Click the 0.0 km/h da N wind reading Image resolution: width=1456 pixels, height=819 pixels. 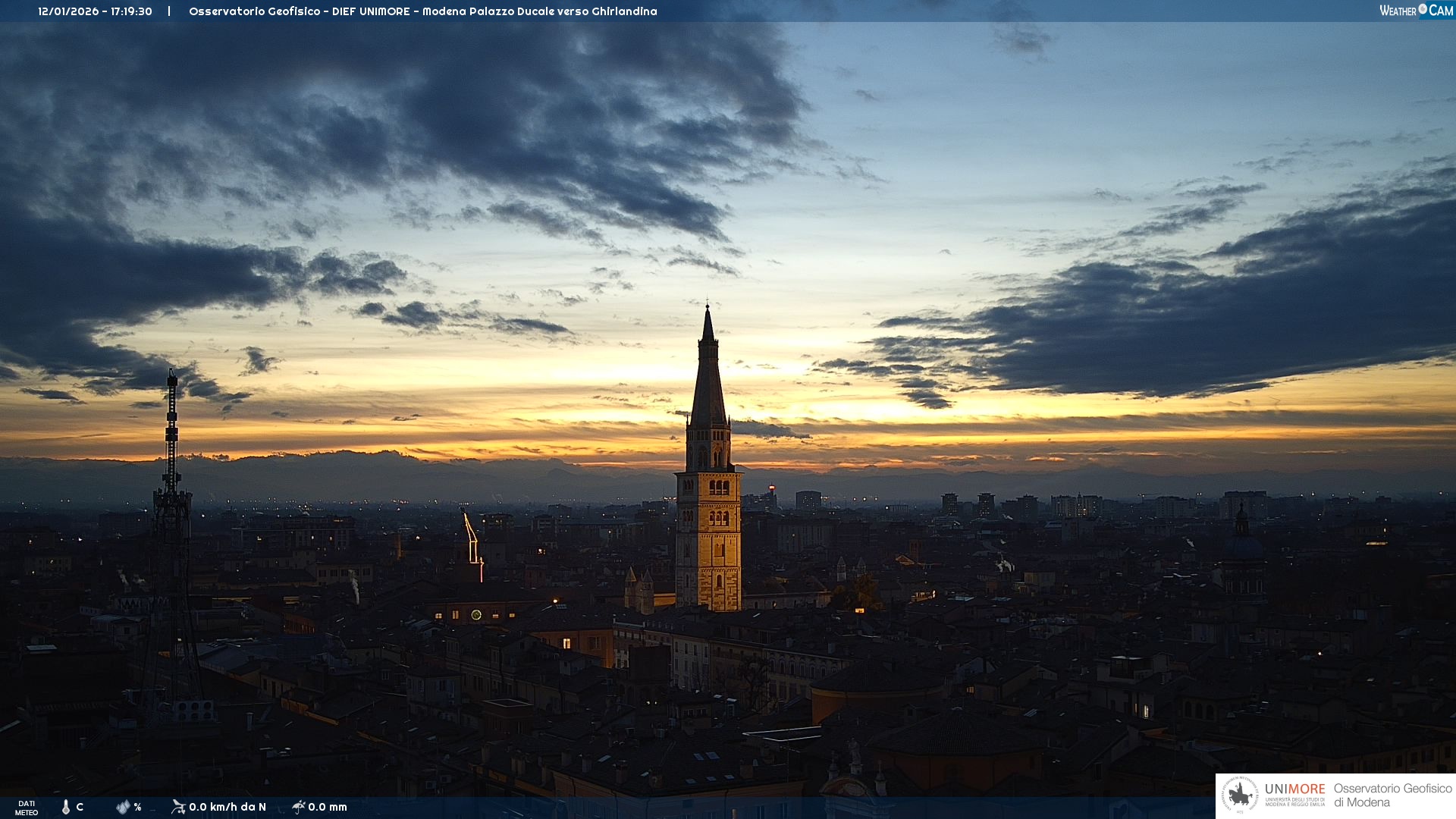click(x=227, y=807)
